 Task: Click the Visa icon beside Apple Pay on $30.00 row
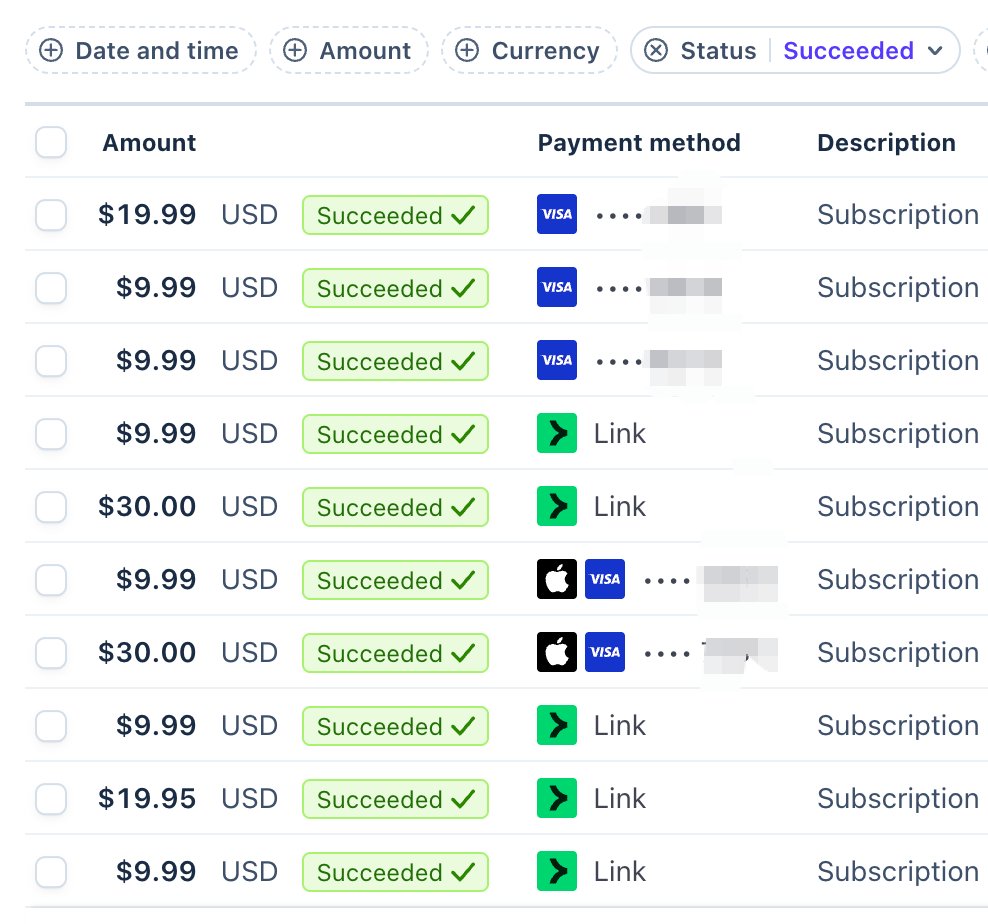coord(605,652)
